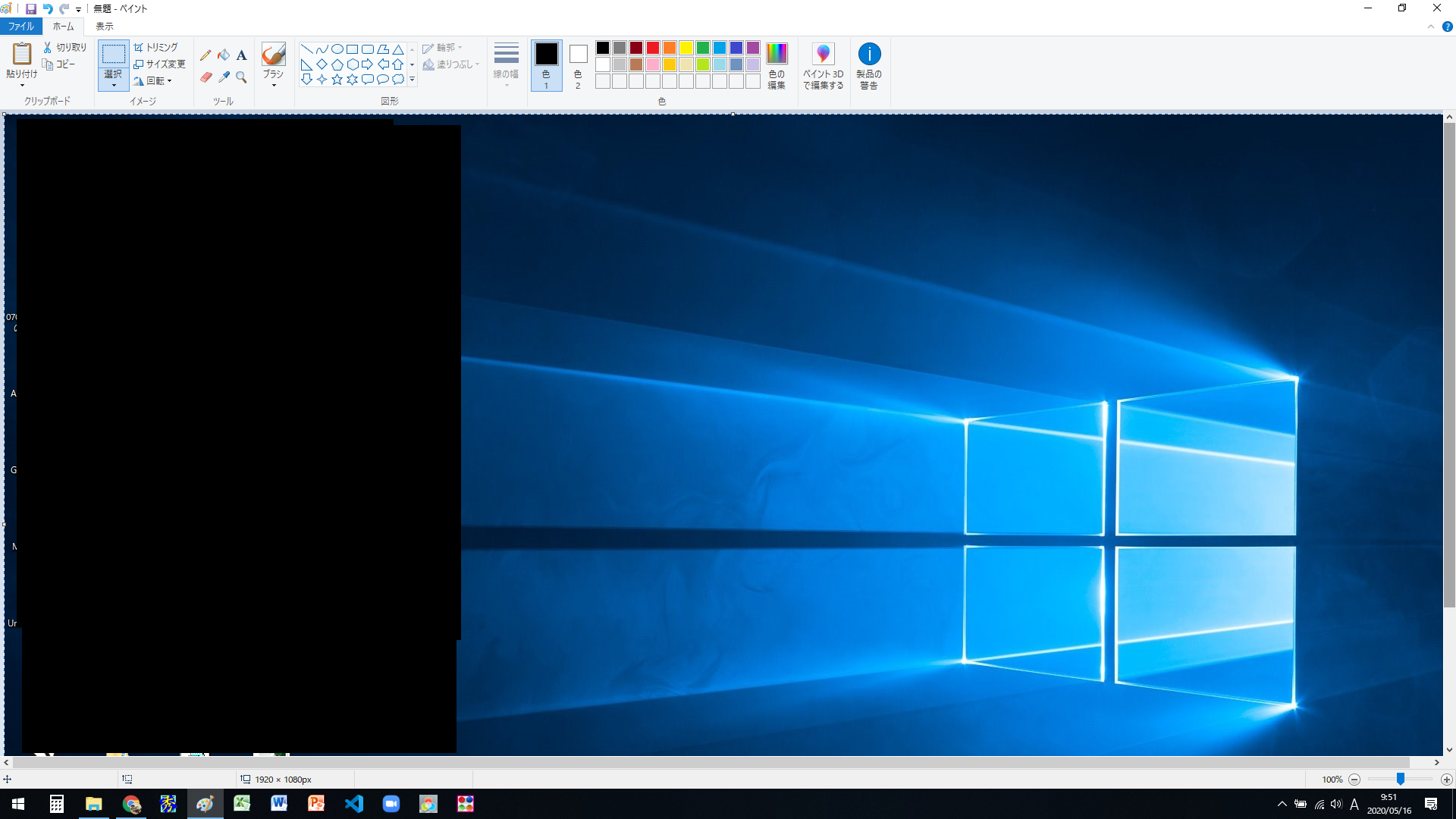1456x819 pixels.
Task: Choose the Rectangle shape
Action: pyautogui.click(x=353, y=49)
